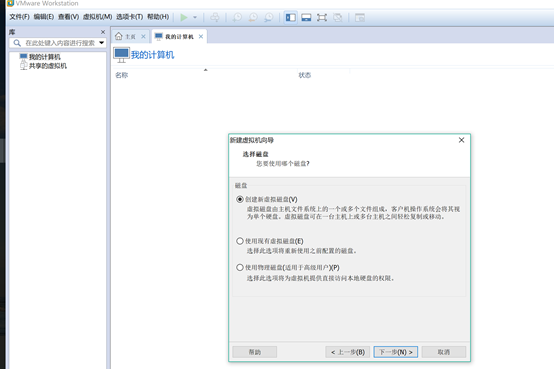This screenshot has width=554, height=369.
Task: Click the take snapshot toolbar icon
Action: click(x=237, y=17)
